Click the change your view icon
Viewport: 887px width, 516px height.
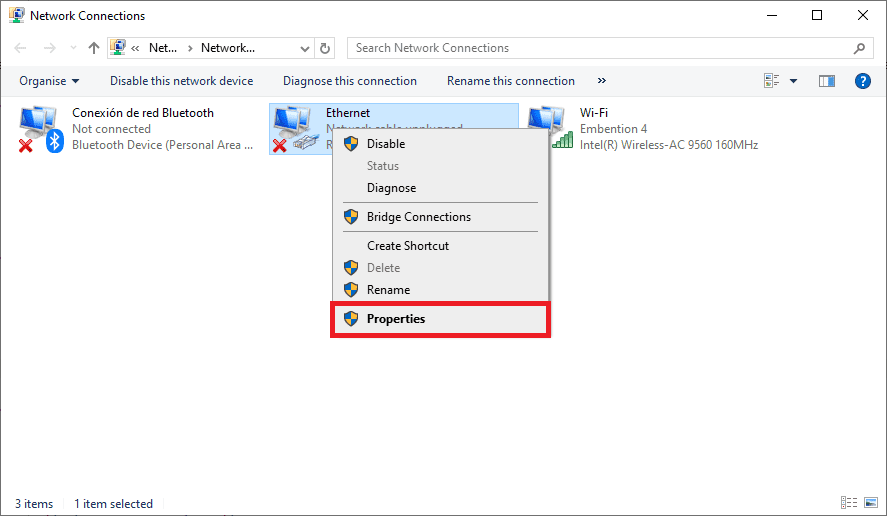pos(772,81)
